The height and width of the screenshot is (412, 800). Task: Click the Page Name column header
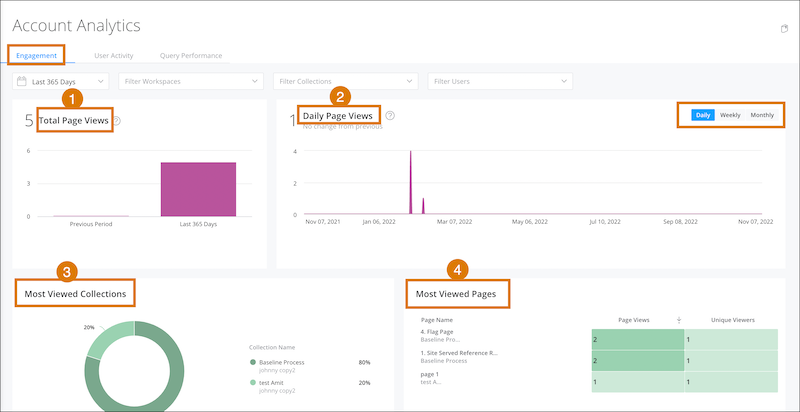pyautogui.click(x=437, y=320)
